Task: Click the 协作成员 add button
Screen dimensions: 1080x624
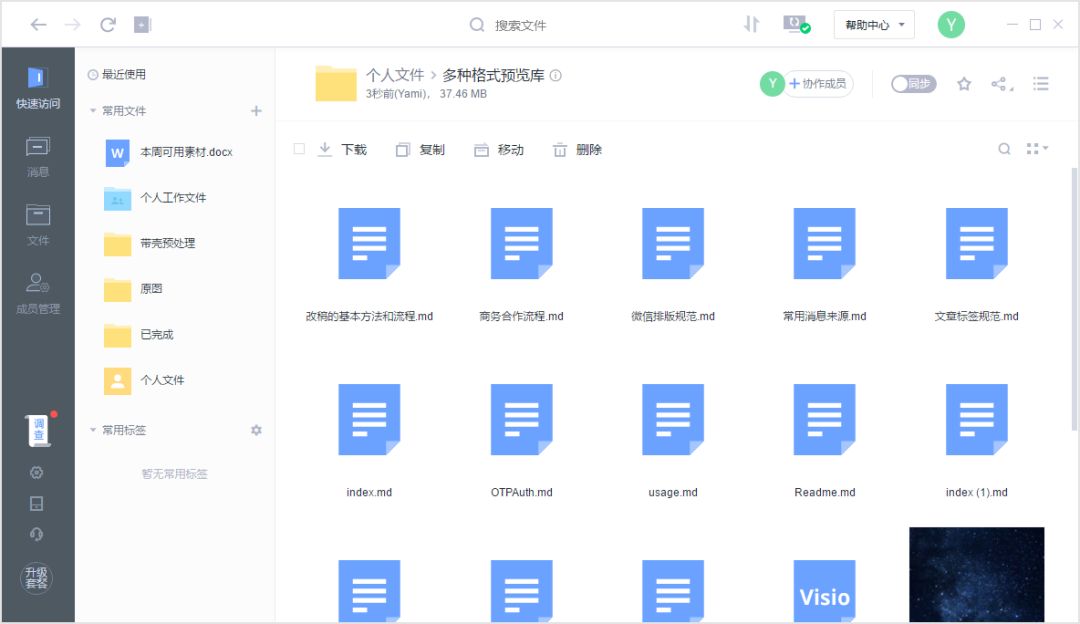Action: tap(819, 84)
